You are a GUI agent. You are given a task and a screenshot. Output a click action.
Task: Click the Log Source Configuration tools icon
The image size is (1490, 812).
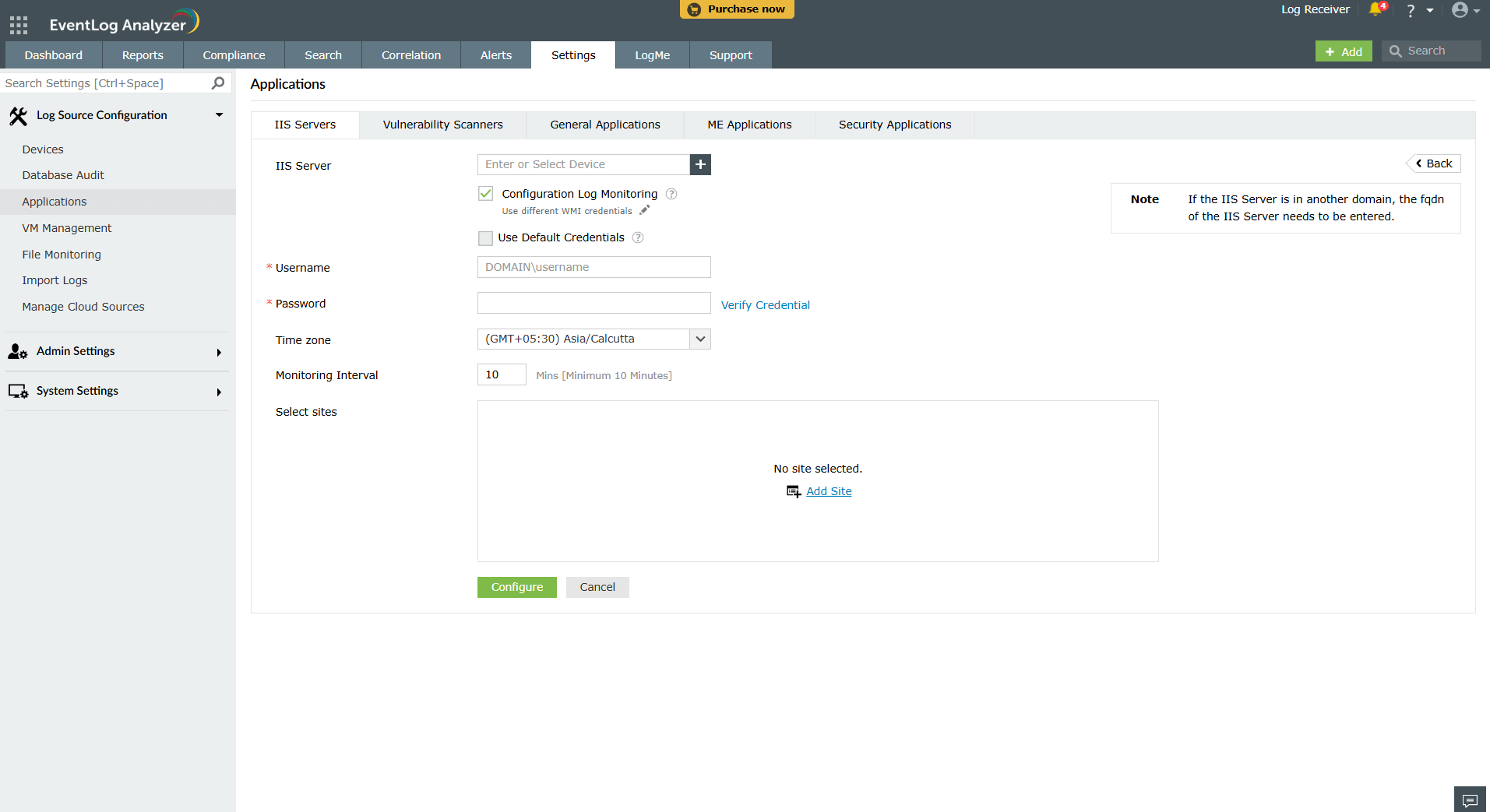point(18,116)
